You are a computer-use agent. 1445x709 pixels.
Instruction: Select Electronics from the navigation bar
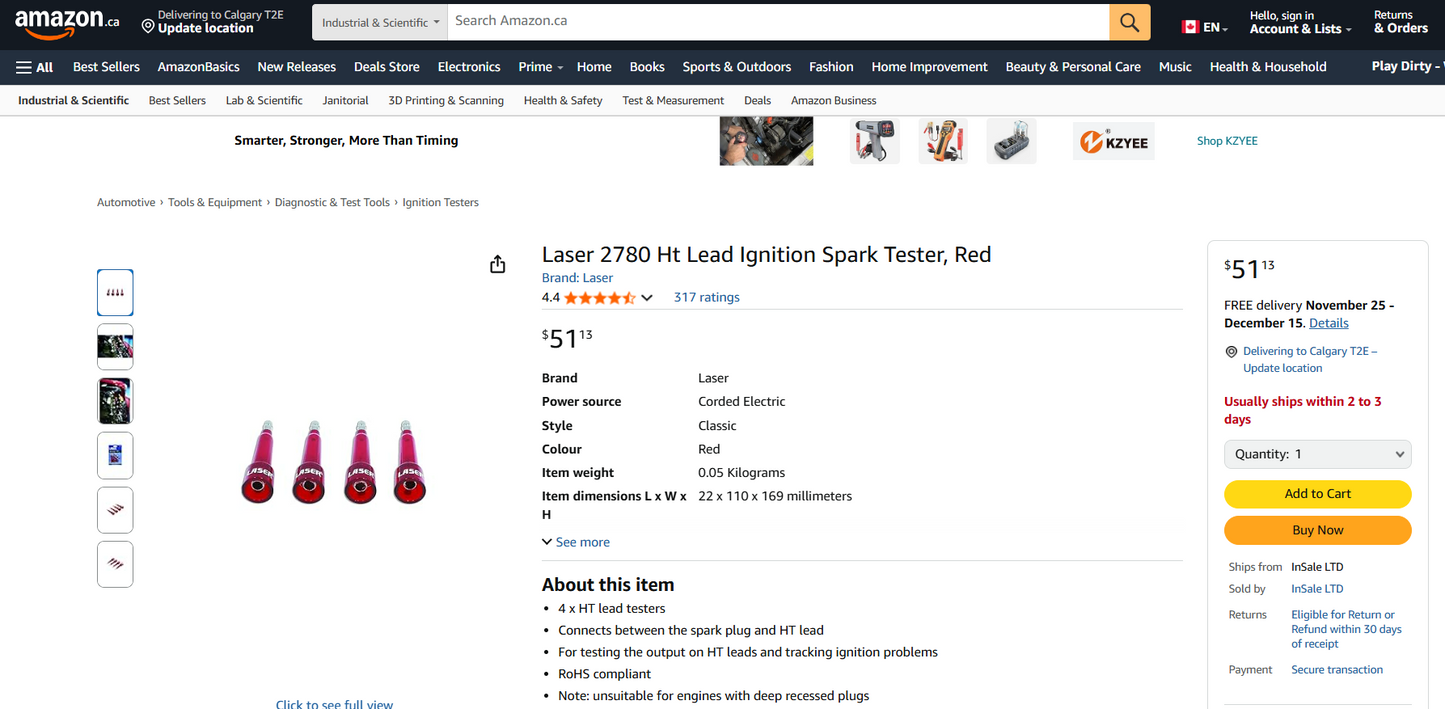click(468, 66)
